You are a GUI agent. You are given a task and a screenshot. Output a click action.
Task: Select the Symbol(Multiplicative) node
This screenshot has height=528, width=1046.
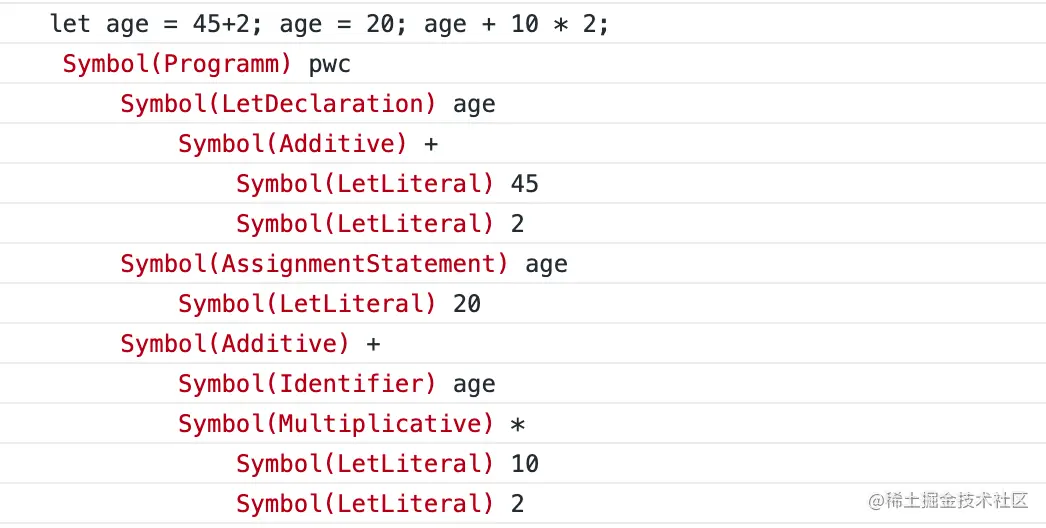tap(336, 424)
